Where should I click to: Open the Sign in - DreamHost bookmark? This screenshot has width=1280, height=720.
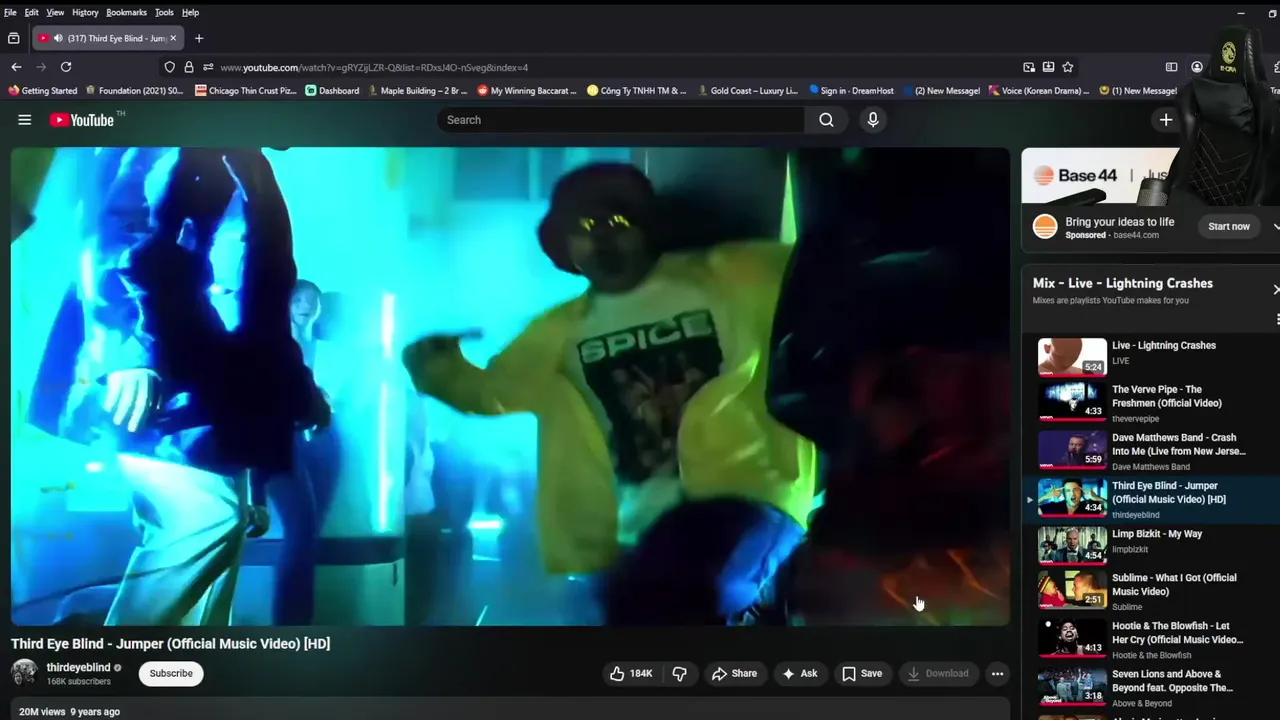(x=852, y=91)
